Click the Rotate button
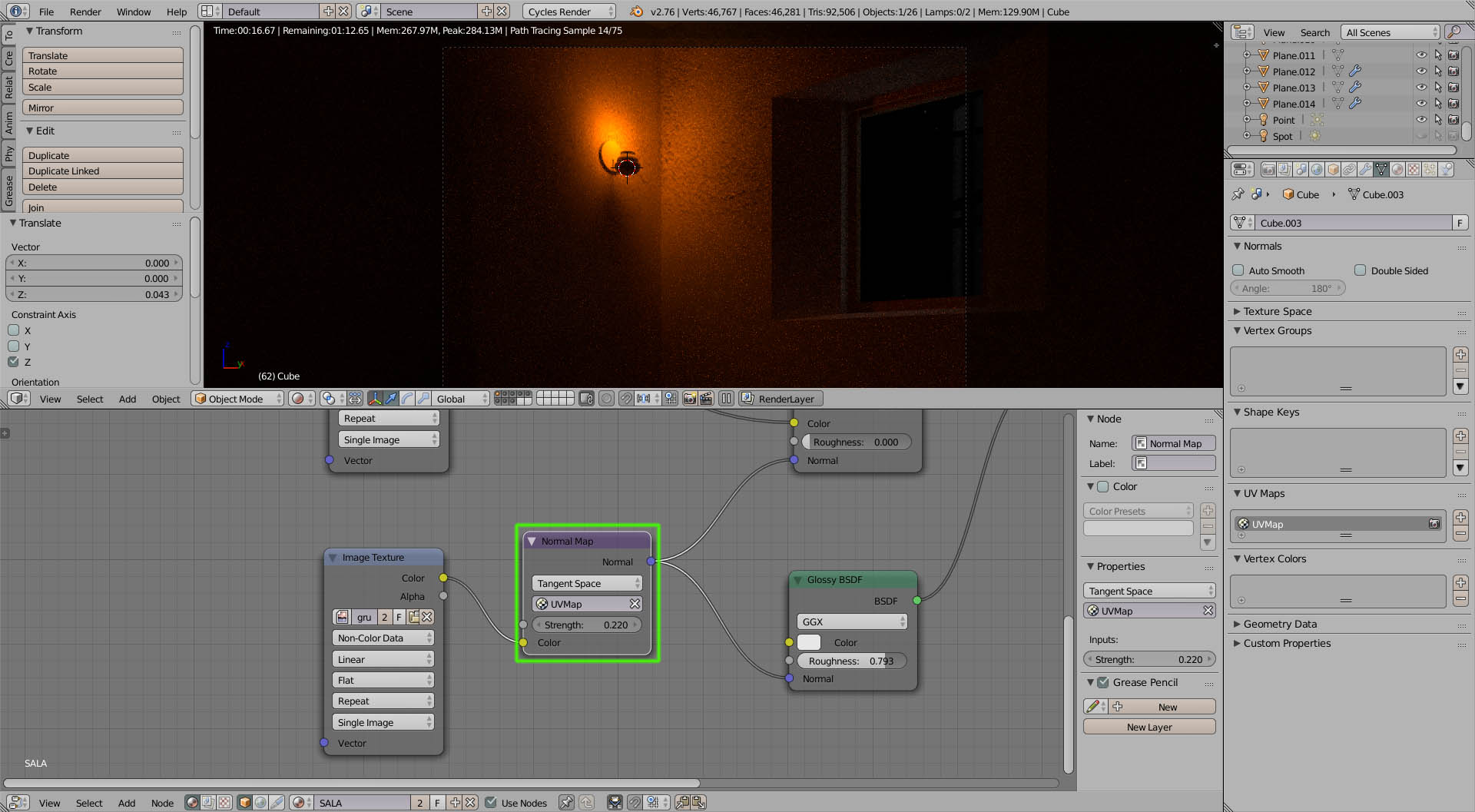This screenshot has width=1475, height=812. [x=103, y=71]
